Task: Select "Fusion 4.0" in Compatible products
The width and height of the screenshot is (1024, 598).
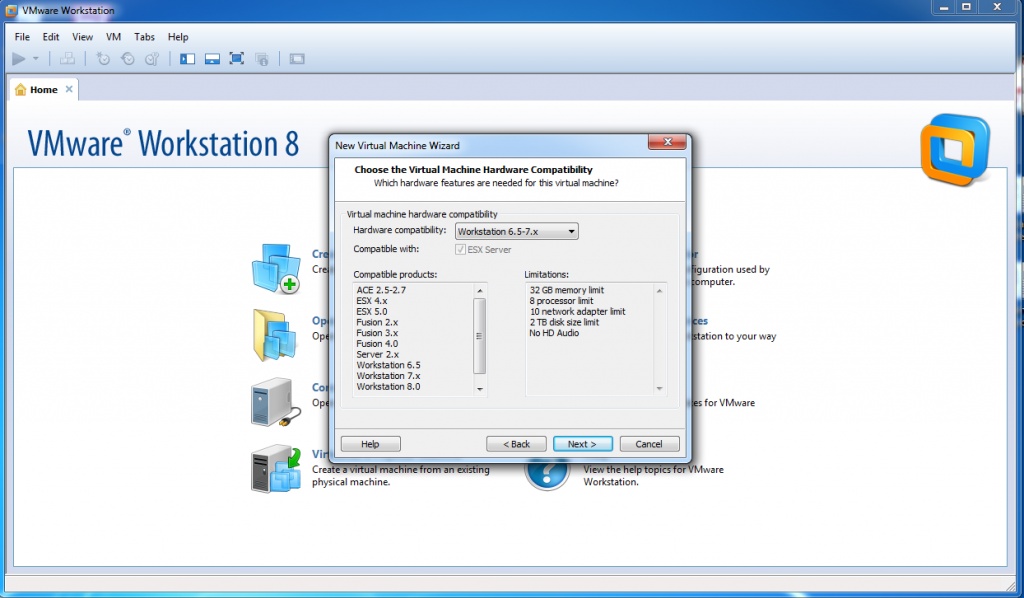Action: tap(377, 344)
